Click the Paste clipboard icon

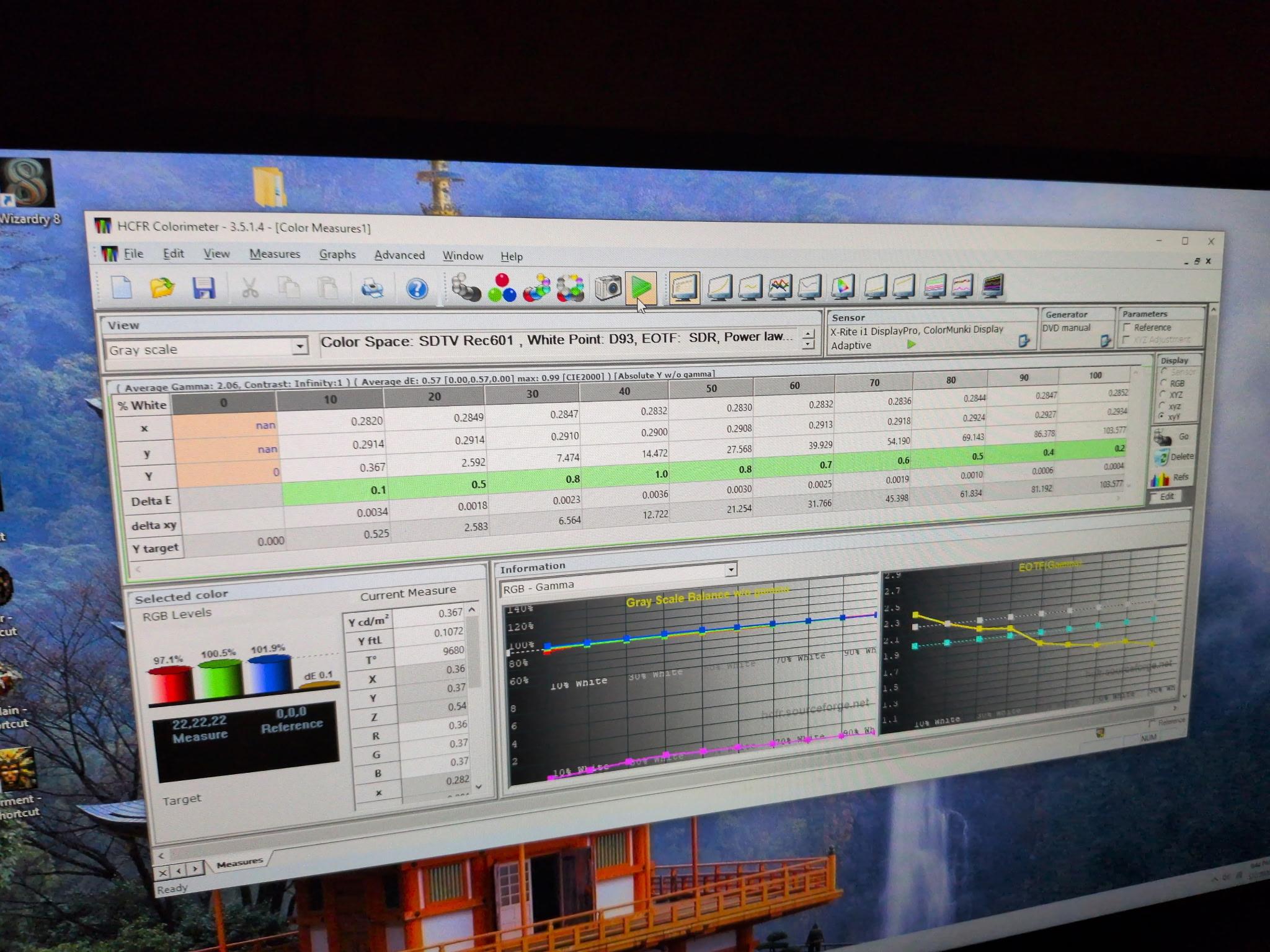[327, 289]
